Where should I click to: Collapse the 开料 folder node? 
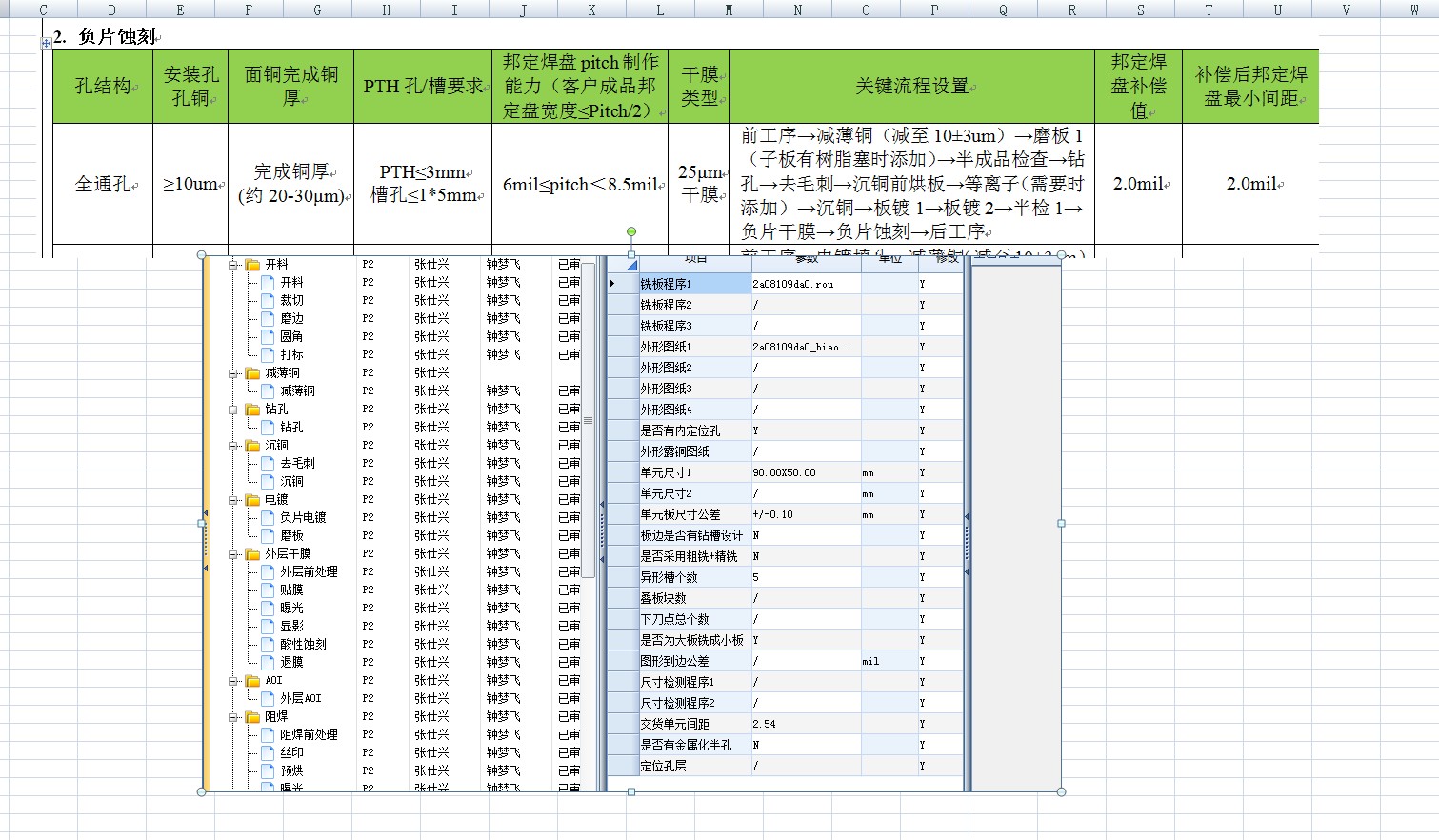click(233, 265)
